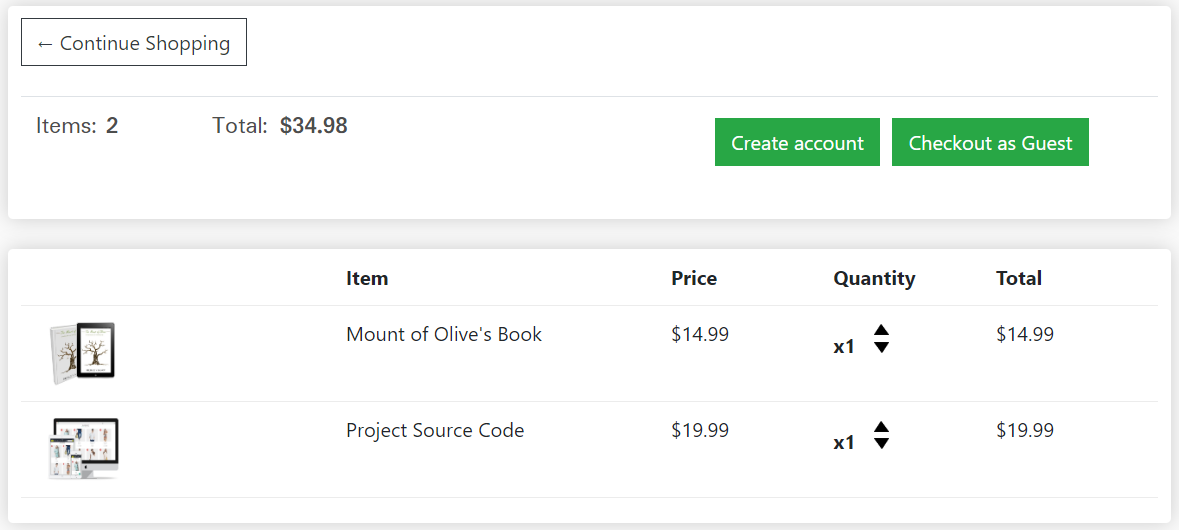Click the $14.99 price of the book
The image size is (1179, 530).
coord(700,334)
